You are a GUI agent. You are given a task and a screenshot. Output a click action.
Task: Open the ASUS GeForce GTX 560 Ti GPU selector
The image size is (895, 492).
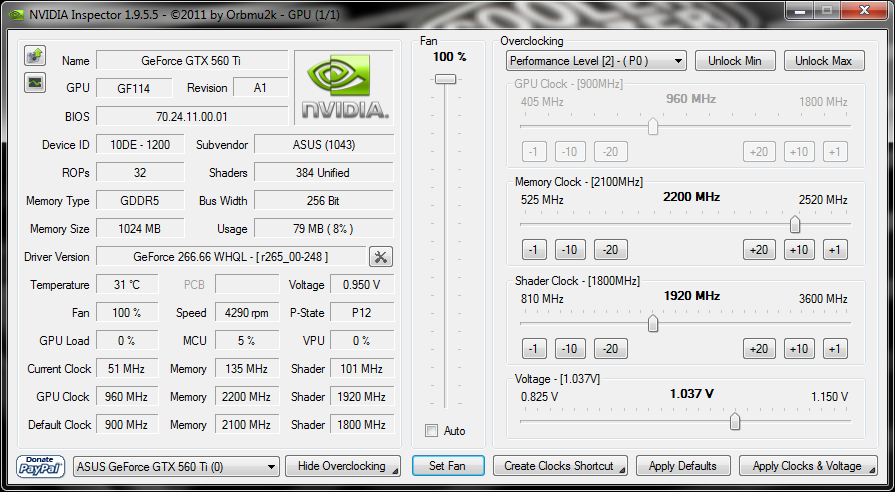(x=176, y=467)
